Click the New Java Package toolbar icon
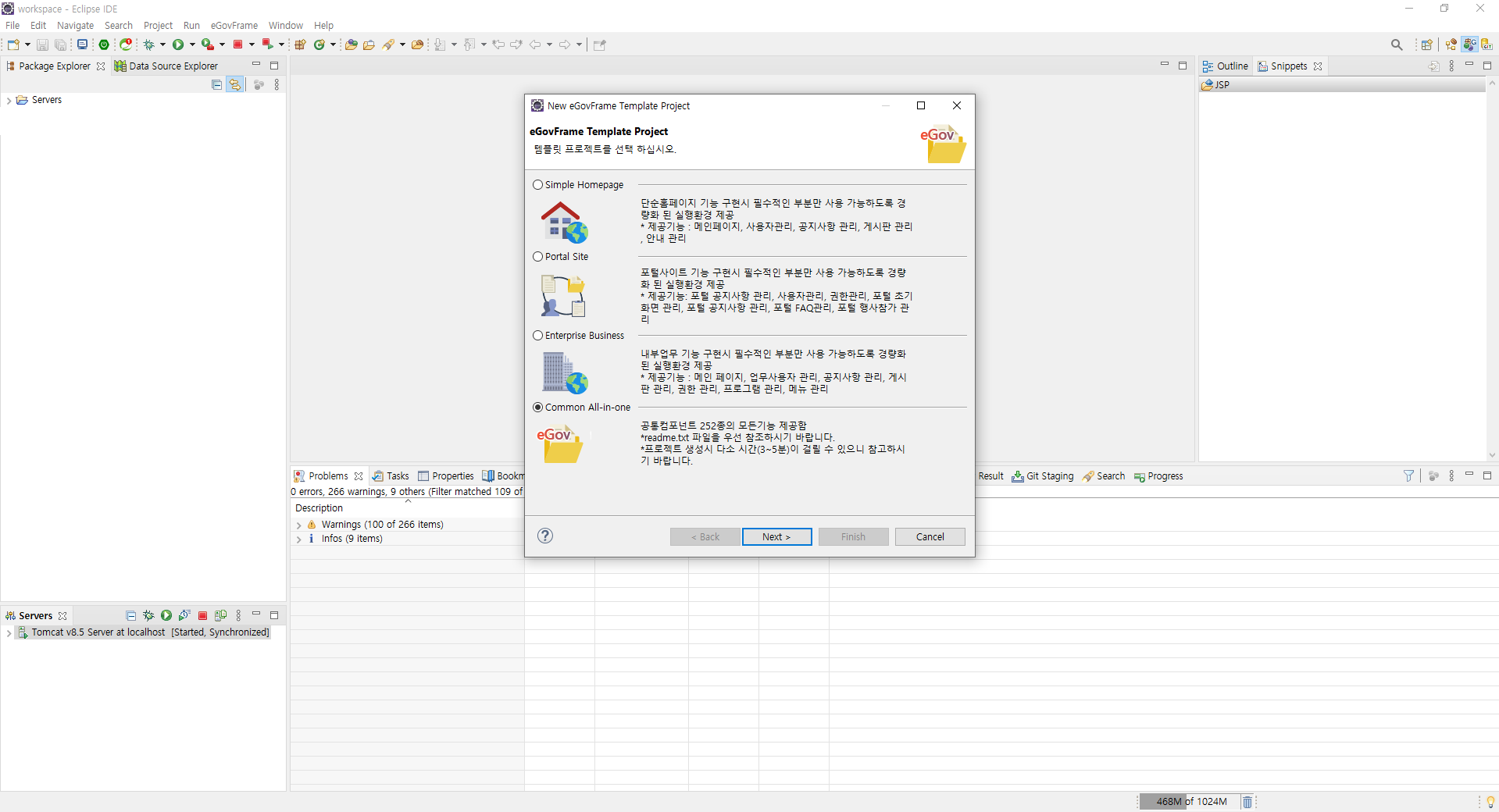The image size is (1499, 812). click(x=300, y=45)
